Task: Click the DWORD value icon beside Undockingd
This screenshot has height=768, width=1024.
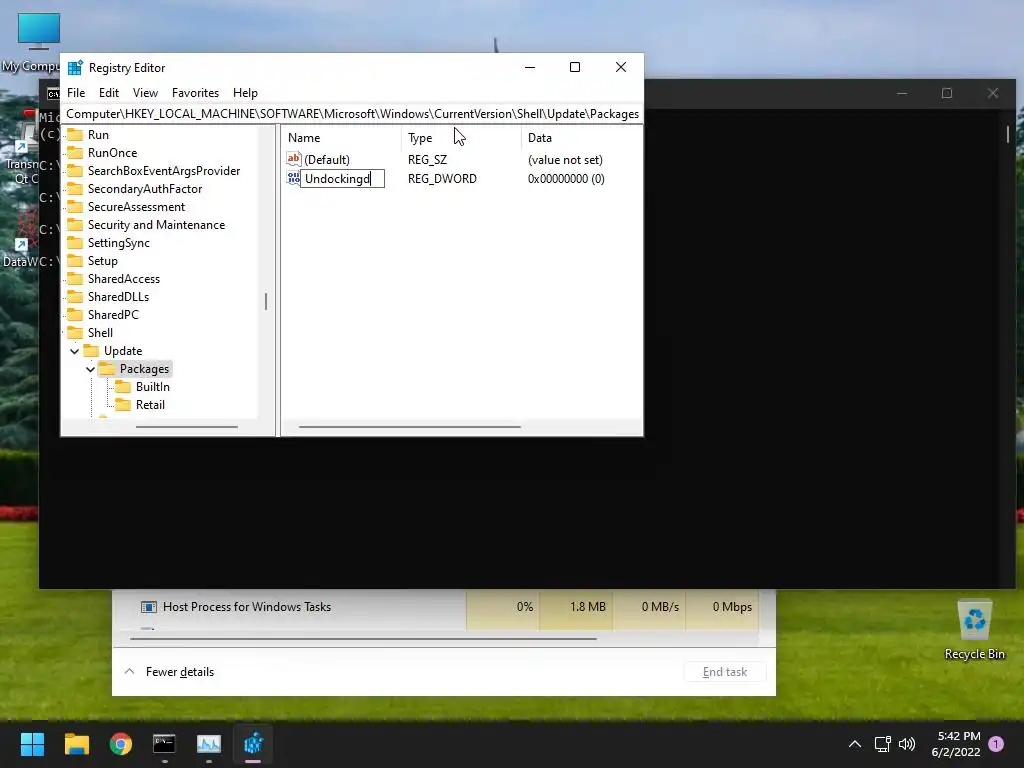Action: (x=293, y=178)
